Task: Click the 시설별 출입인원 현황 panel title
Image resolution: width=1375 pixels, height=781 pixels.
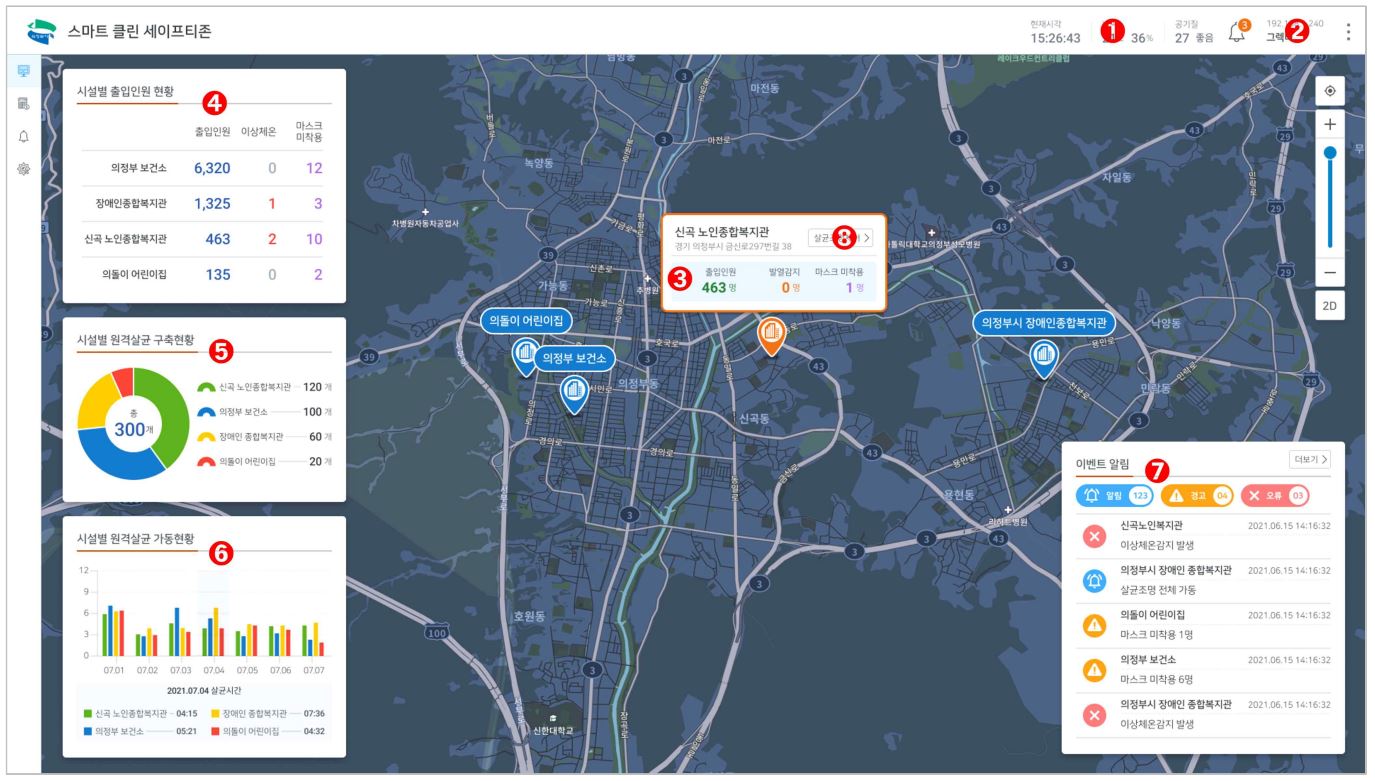Action: pyautogui.click(x=127, y=90)
